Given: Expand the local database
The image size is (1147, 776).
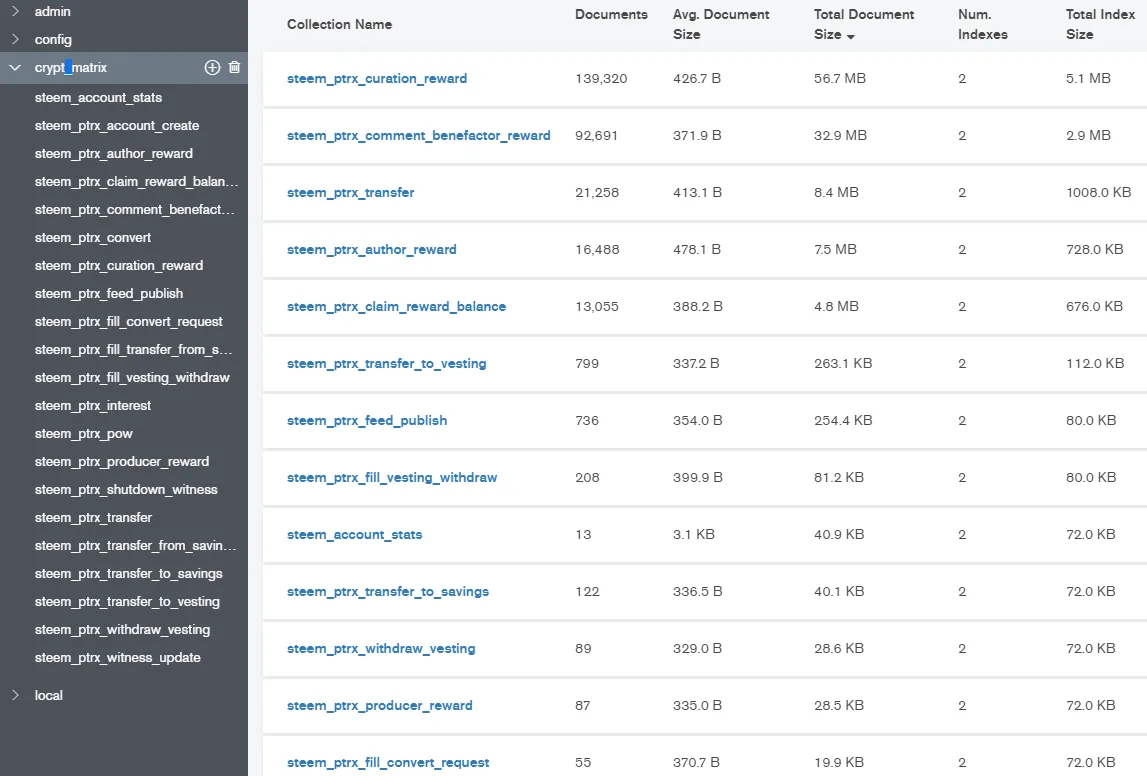Looking at the screenshot, I should click(x=15, y=695).
